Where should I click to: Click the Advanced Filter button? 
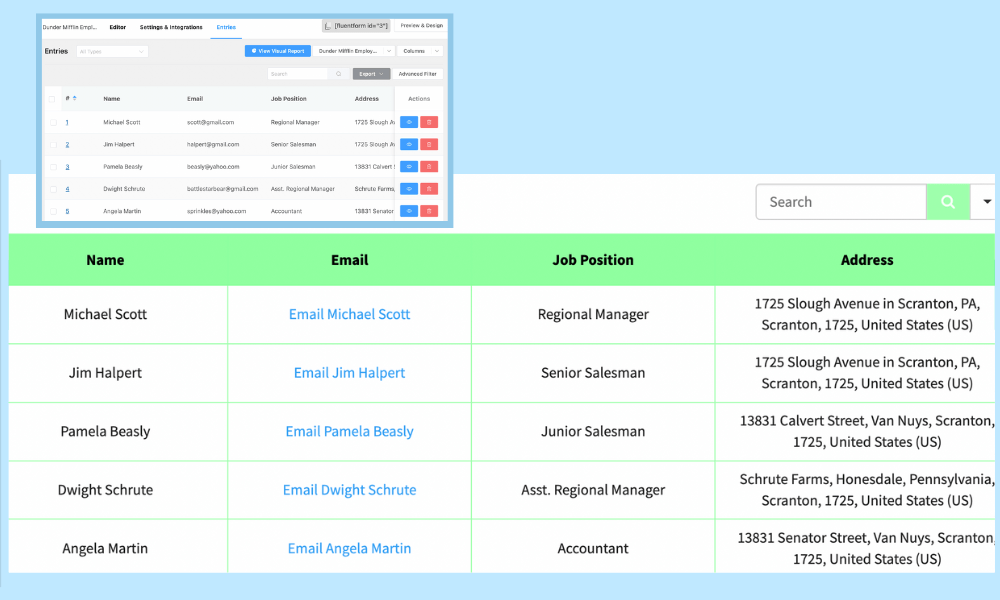coord(418,74)
